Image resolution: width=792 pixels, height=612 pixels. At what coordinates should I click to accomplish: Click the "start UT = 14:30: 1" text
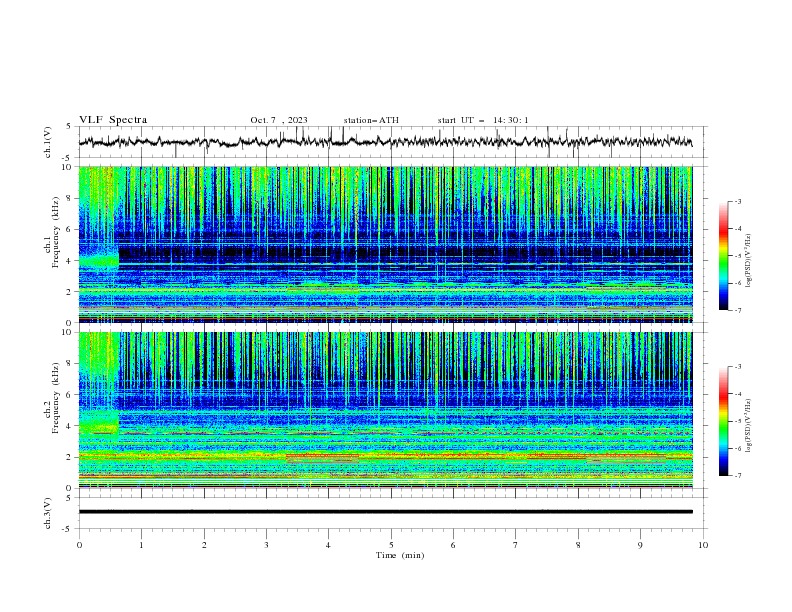tap(483, 120)
